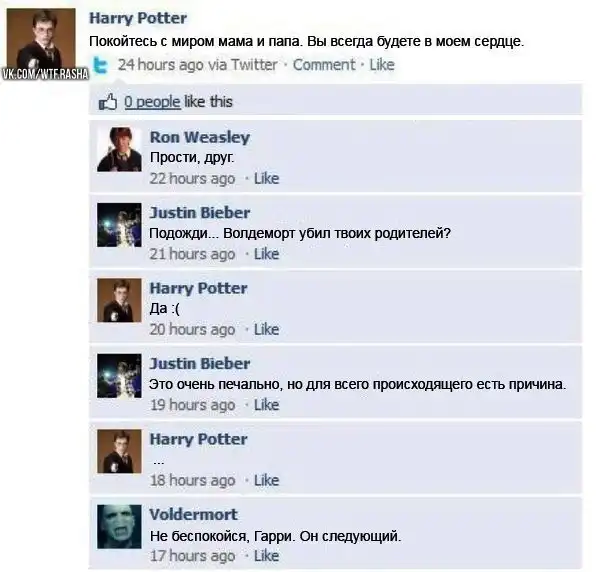Click the thumbs-up icon beside people like this

click(x=108, y=102)
